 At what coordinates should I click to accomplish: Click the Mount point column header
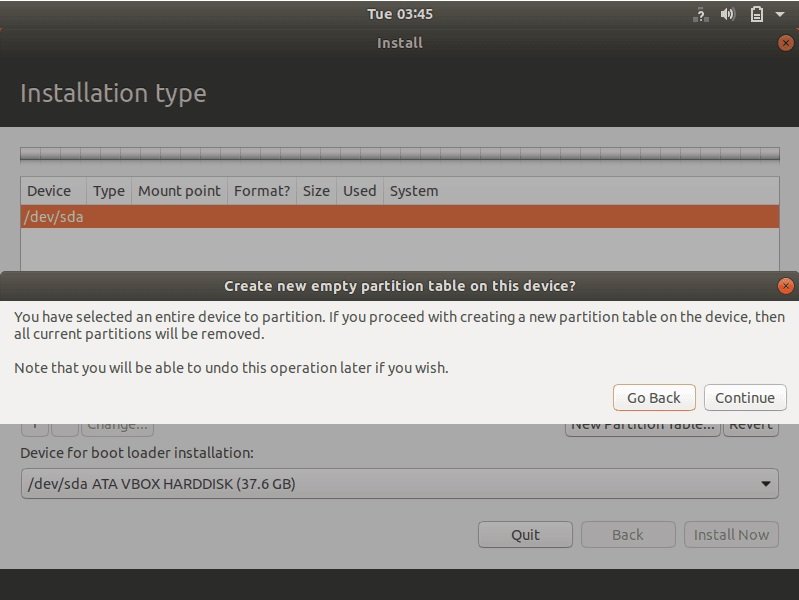[179, 191]
